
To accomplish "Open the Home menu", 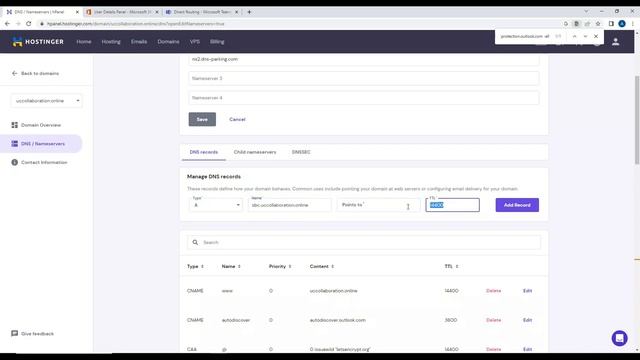I will [x=84, y=42].
